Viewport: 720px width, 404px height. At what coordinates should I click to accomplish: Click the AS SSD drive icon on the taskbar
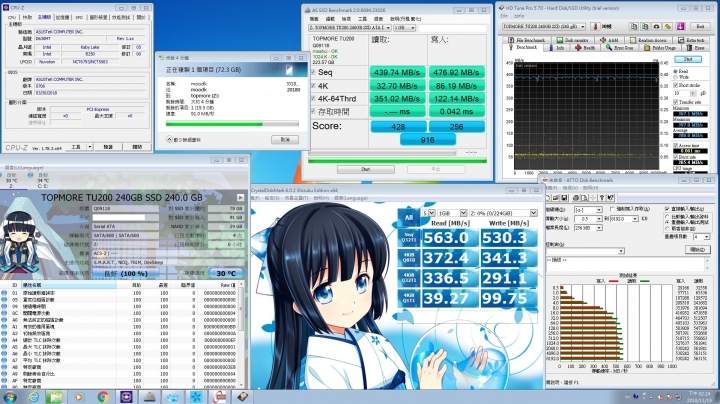point(149,397)
